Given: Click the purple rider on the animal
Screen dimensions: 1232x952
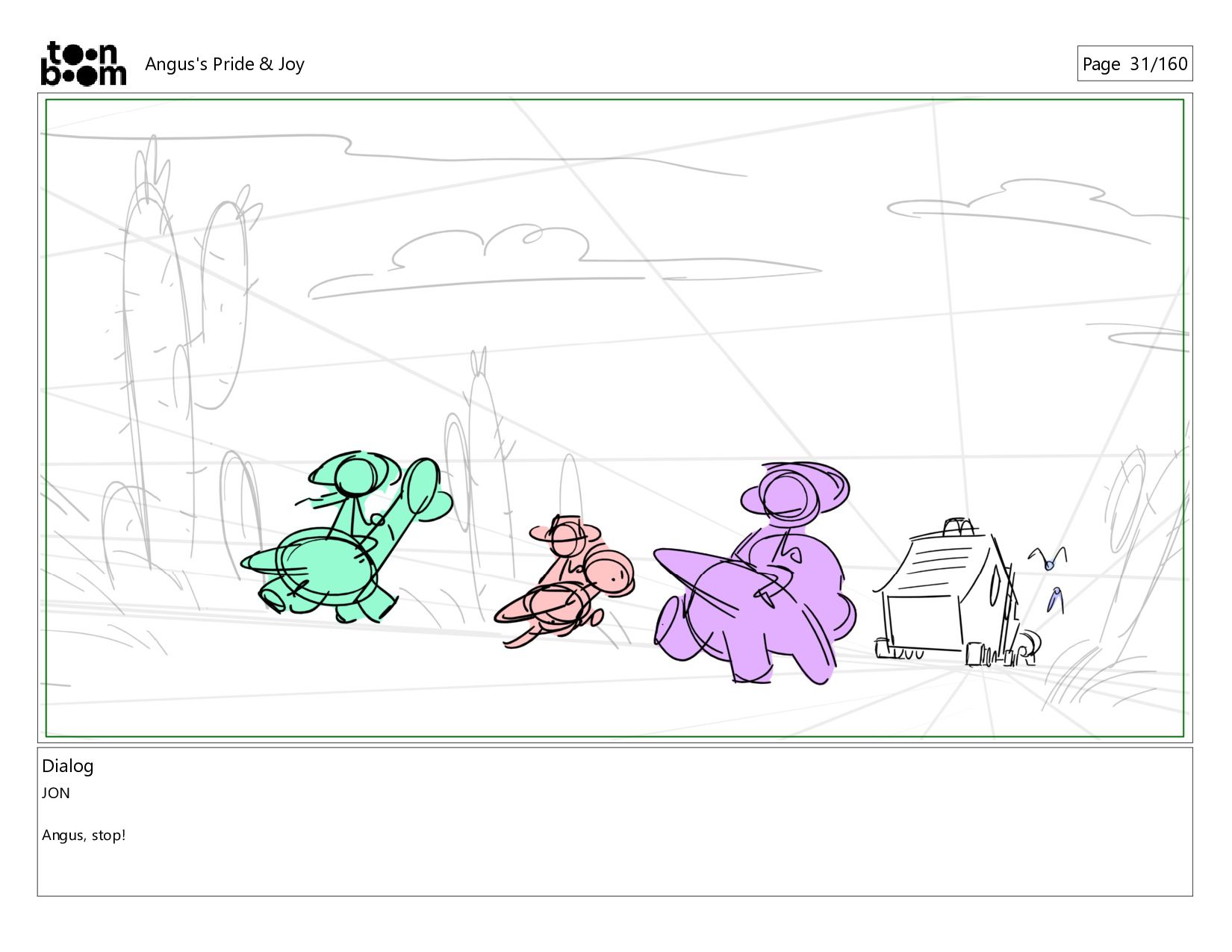Looking at the screenshot, I should pos(756,573).
